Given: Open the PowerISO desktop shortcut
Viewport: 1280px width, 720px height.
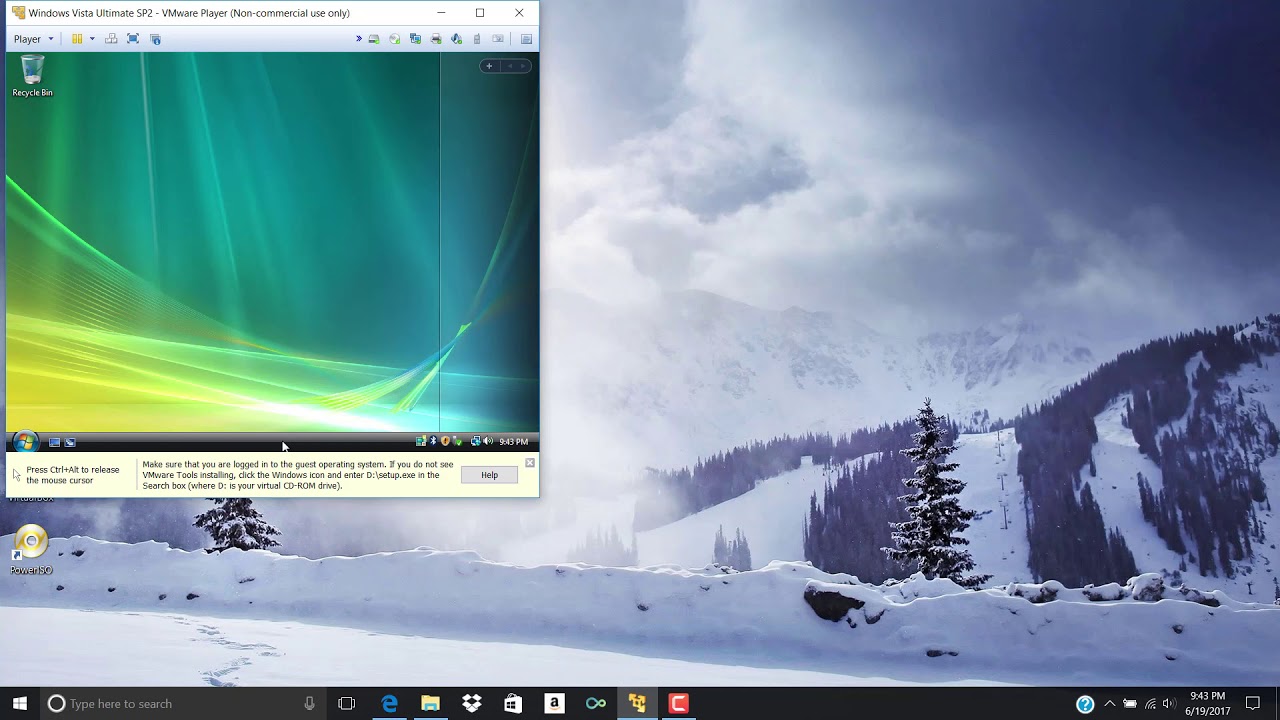Looking at the screenshot, I should coord(31,548).
